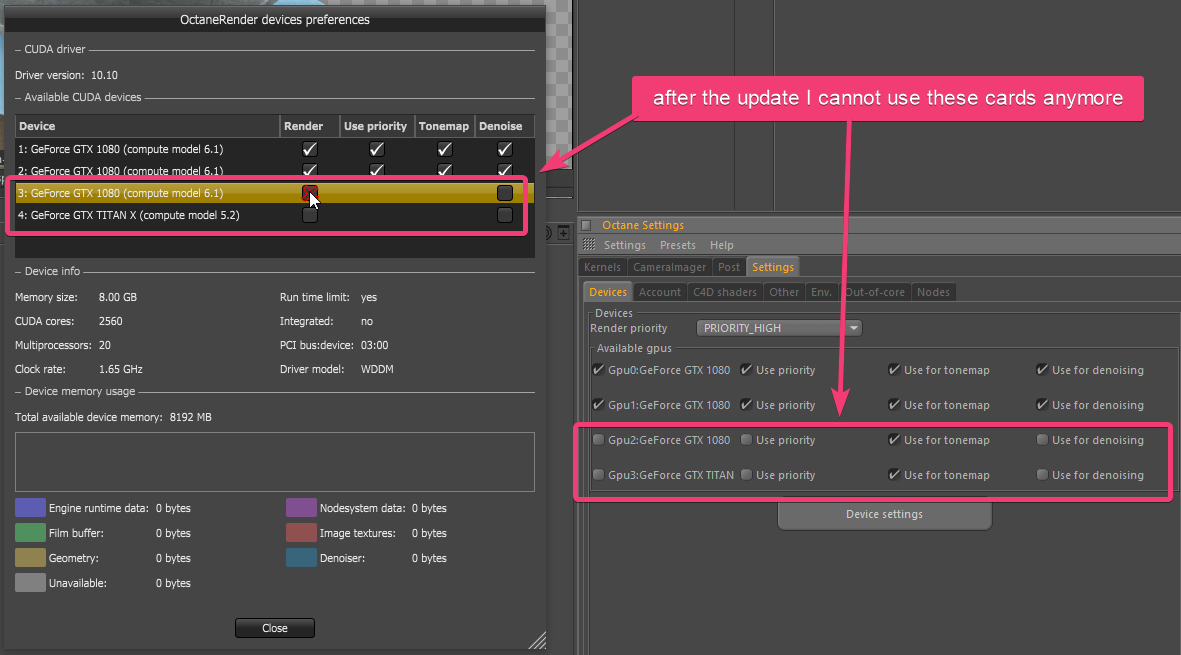Image resolution: width=1181 pixels, height=655 pixels.
Task: Enable Gpu3:GeForce GTX TITAN checkbox
Action: [x=598, y=475]
